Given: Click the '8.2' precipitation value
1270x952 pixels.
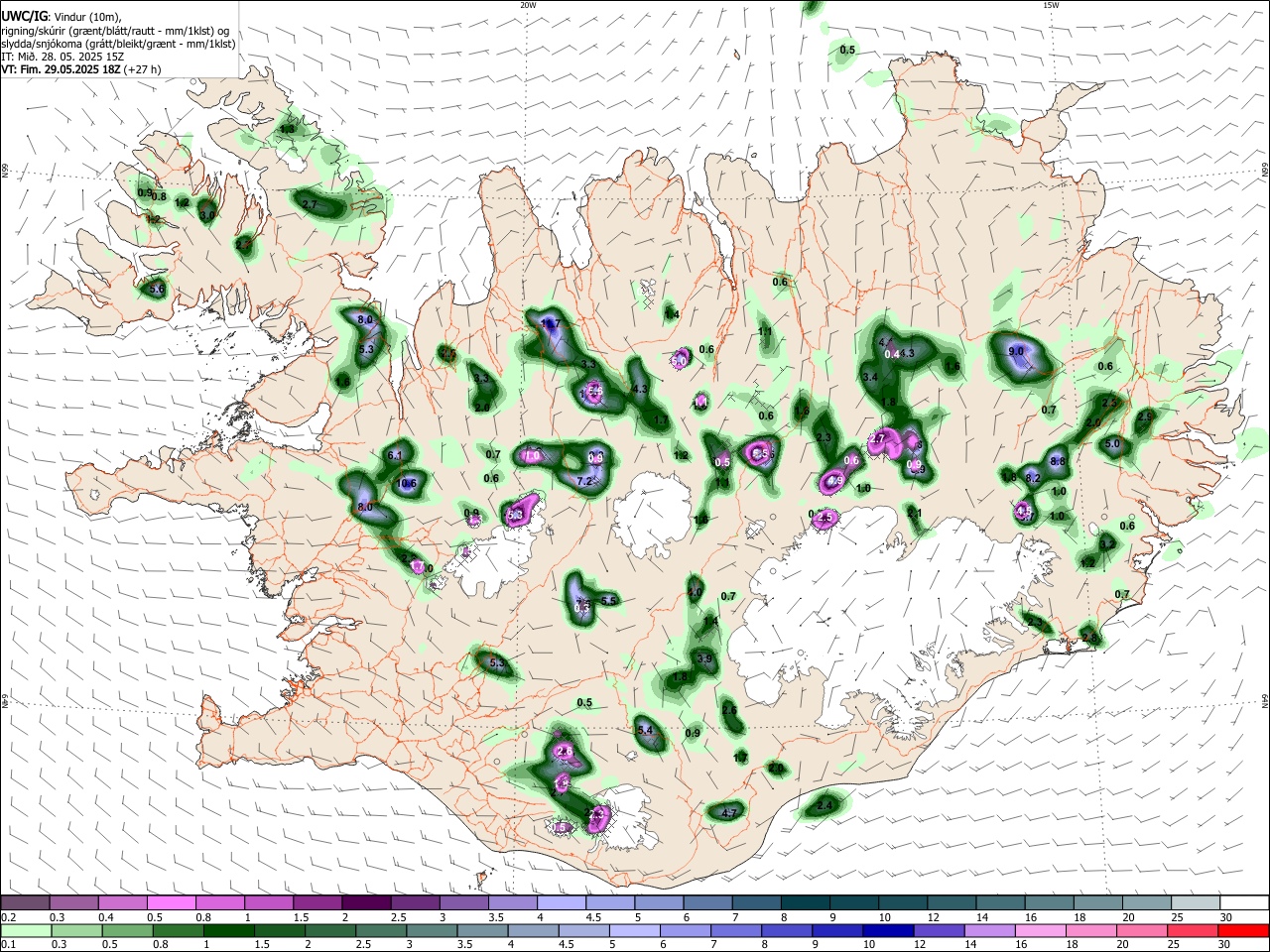Looking at the screenshot, I should (1033, 478).
